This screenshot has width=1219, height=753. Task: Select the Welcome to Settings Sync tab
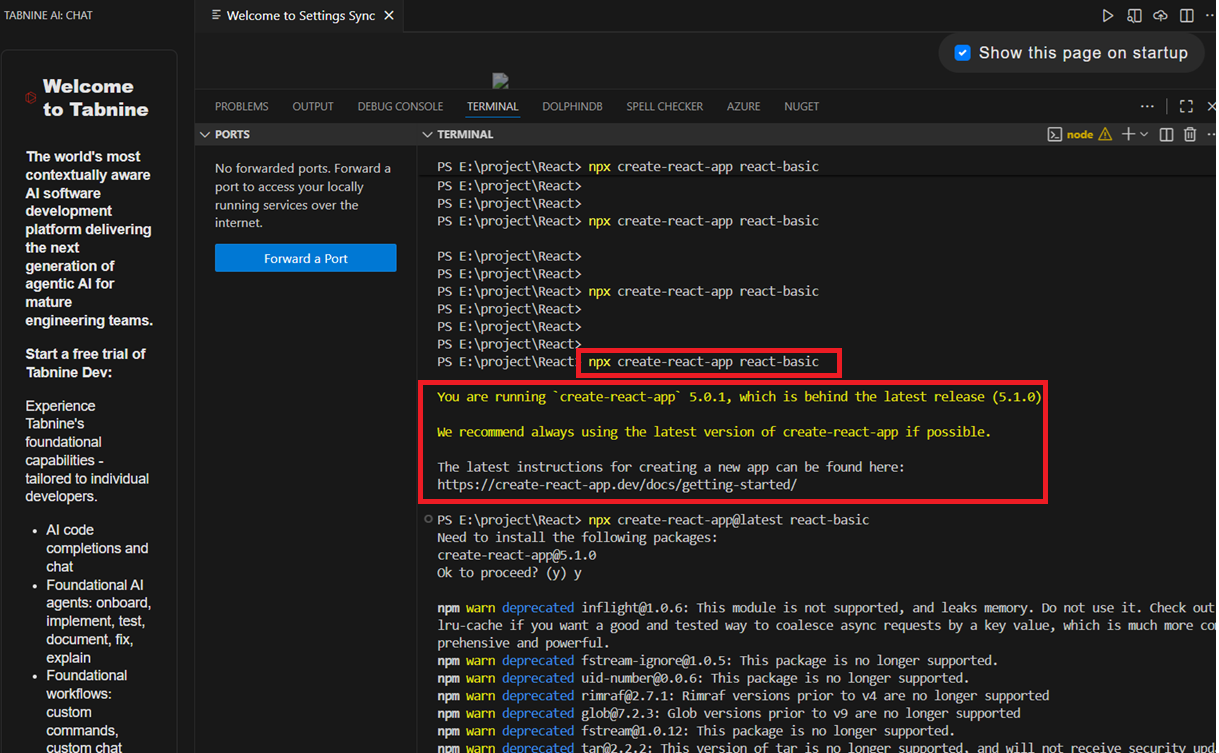pyautogui.click(x=302, y=16)
